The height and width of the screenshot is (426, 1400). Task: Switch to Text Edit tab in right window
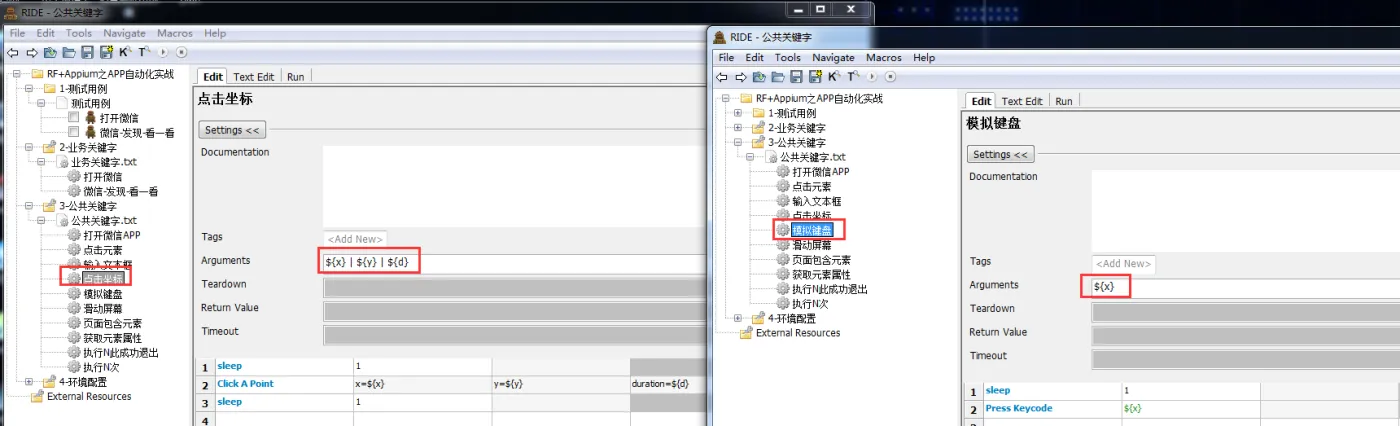1022,101
